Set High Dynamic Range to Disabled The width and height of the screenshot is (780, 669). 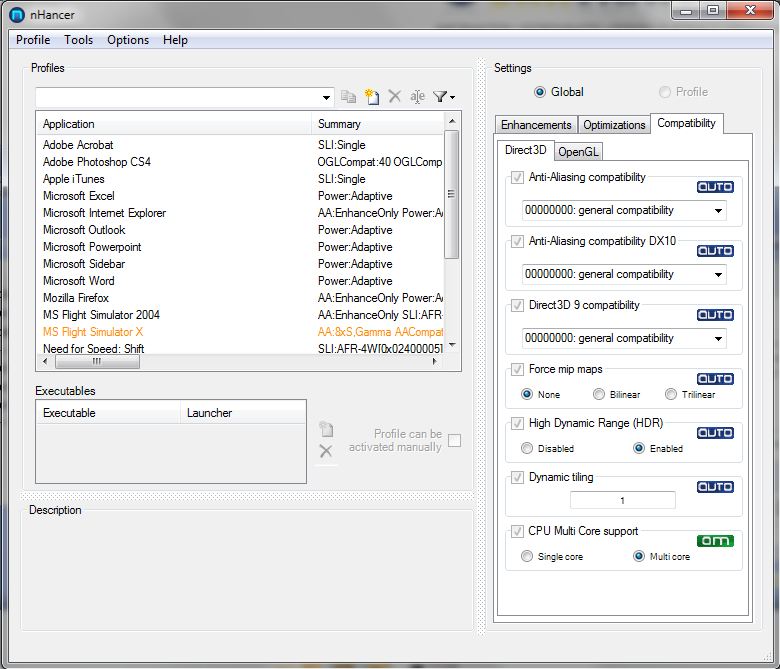(x=527, y=449)
